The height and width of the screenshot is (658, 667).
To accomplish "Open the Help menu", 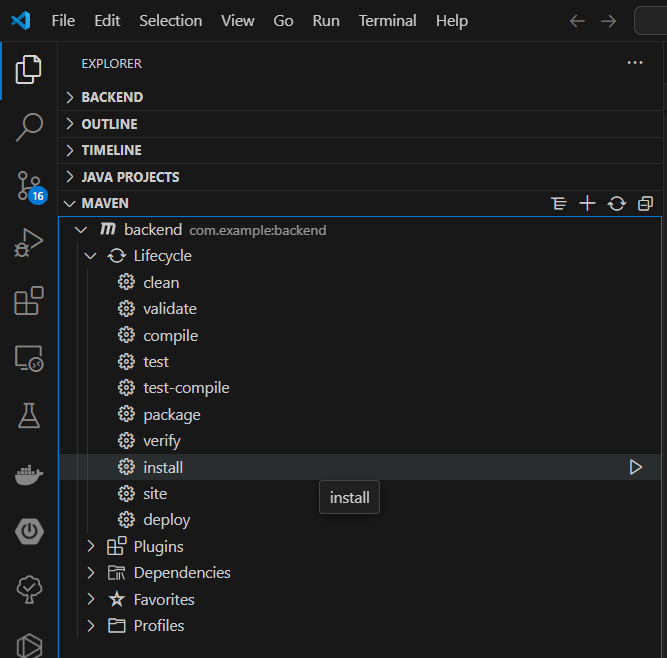I will click(452, 21).
